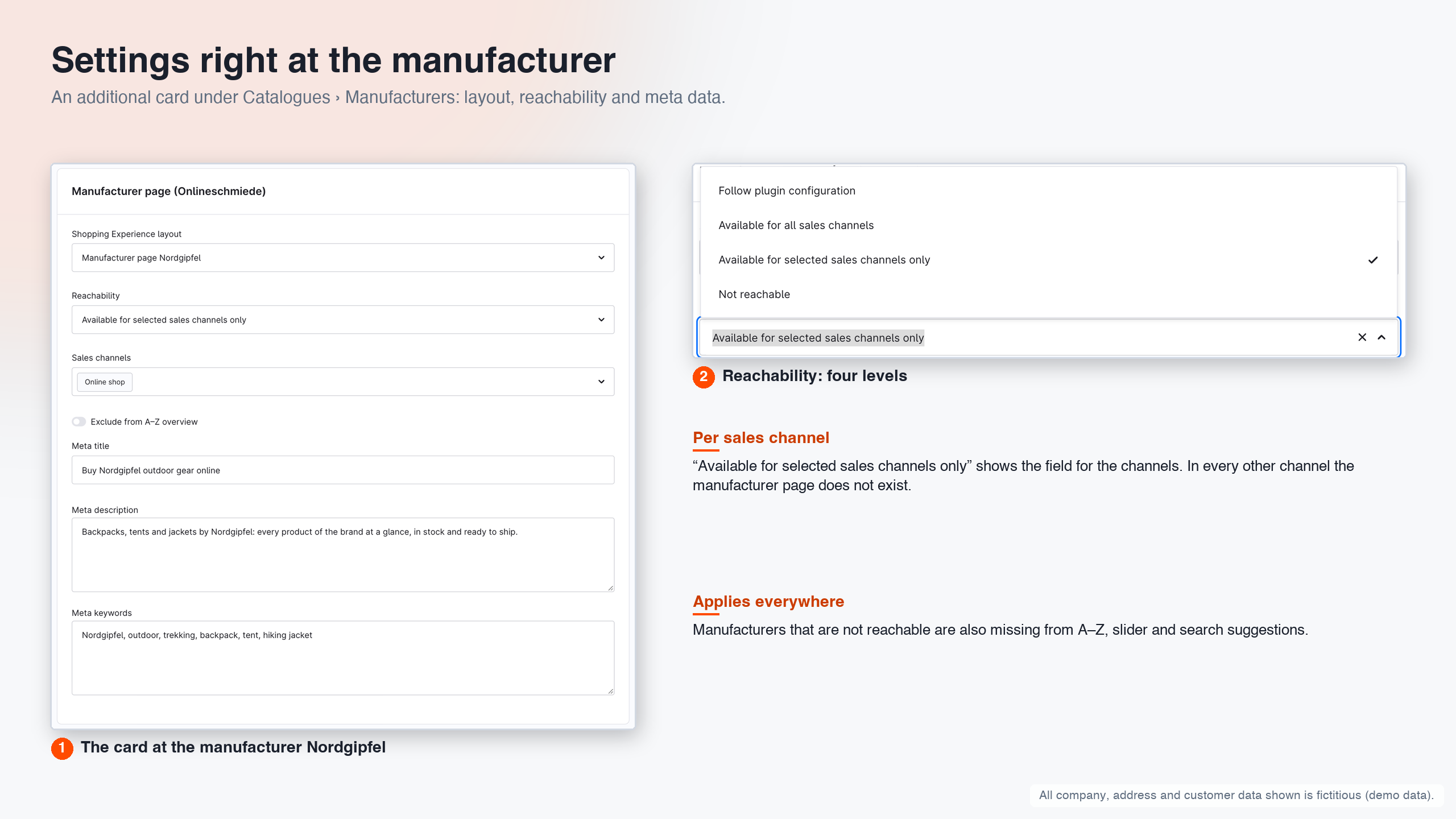
Task: Collapse the open reachability select with up chevron
Action: coord(1381,337)
